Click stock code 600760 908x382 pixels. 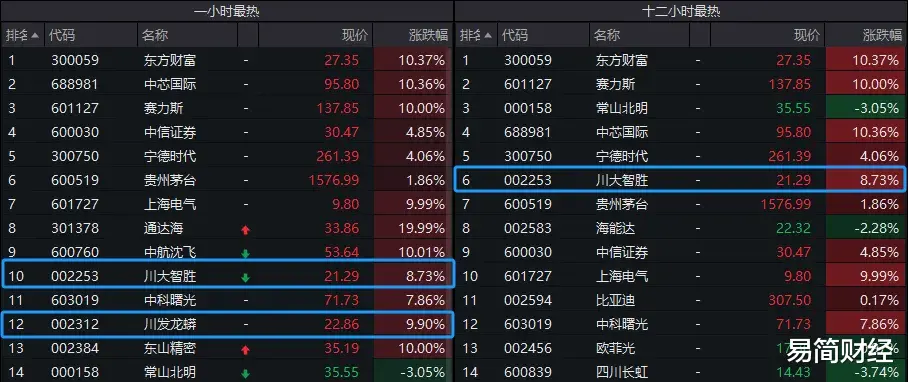(75, 252)
